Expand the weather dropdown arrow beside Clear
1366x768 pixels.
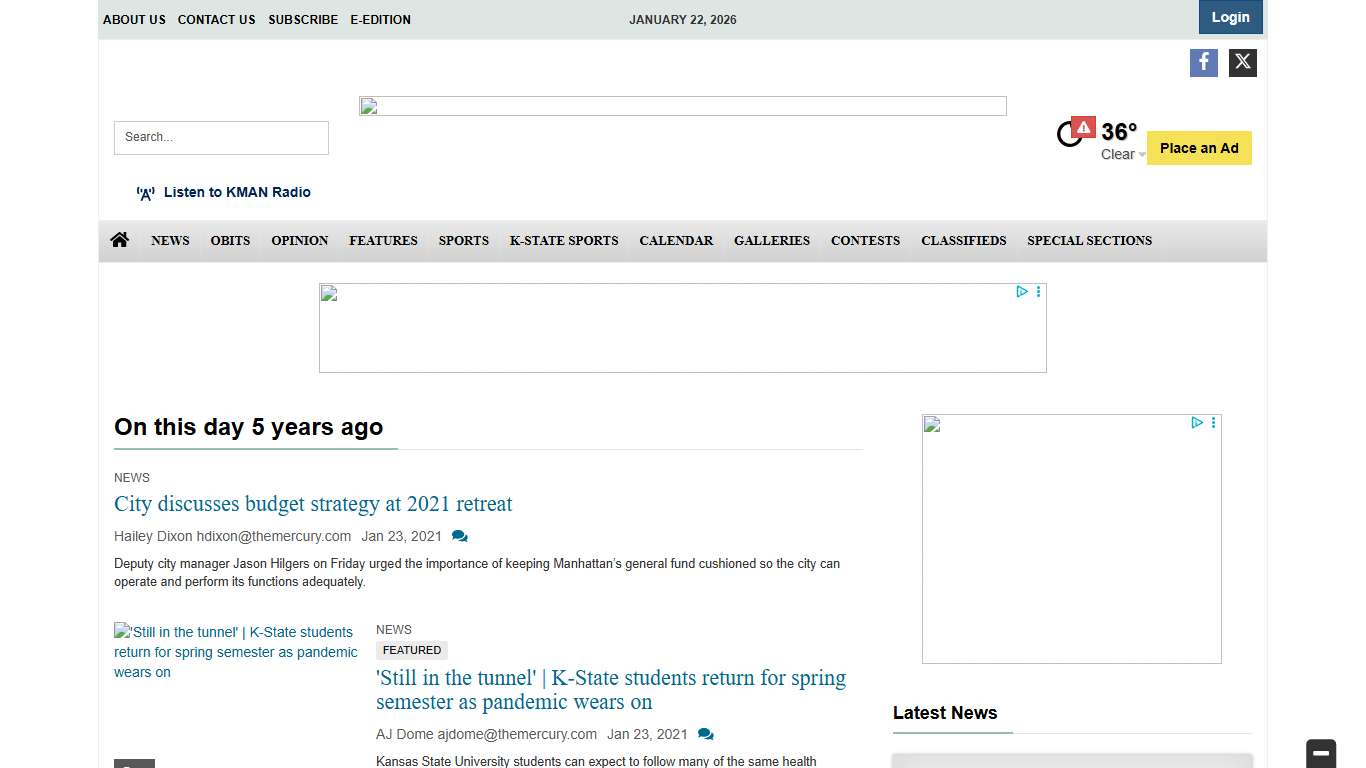1142,155
